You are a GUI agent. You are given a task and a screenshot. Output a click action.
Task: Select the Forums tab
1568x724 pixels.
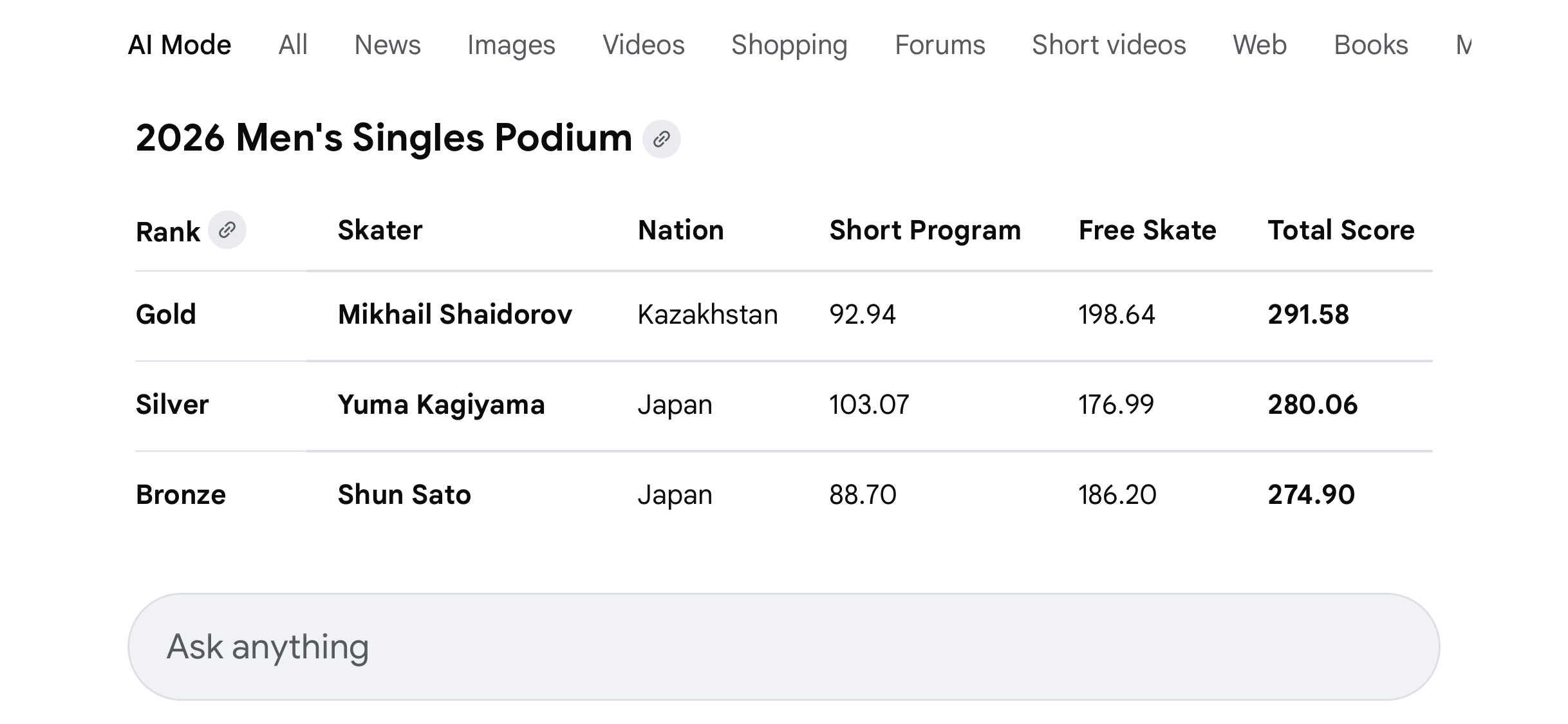coord(940,45)
